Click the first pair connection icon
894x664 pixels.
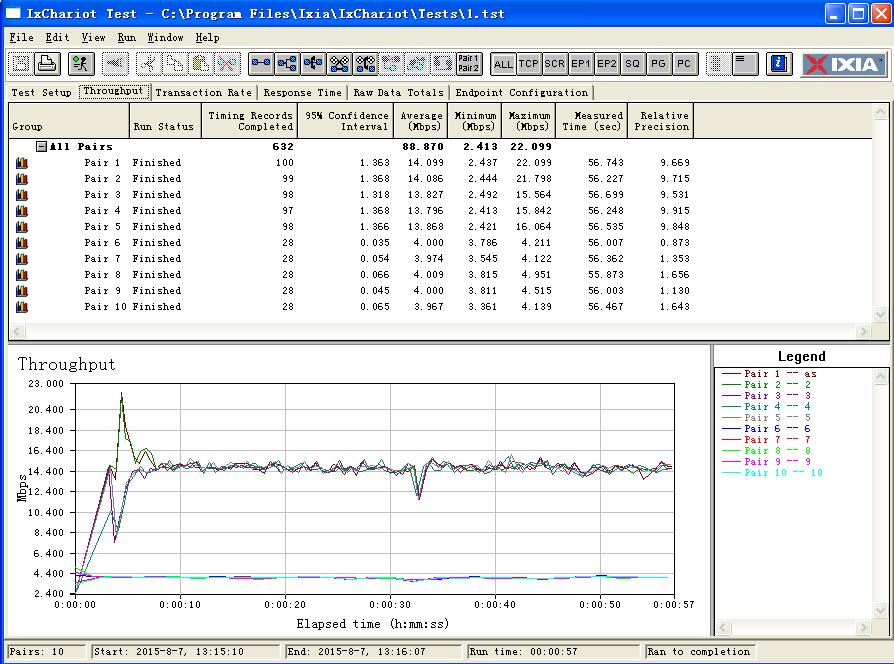[x=261, y=64]
